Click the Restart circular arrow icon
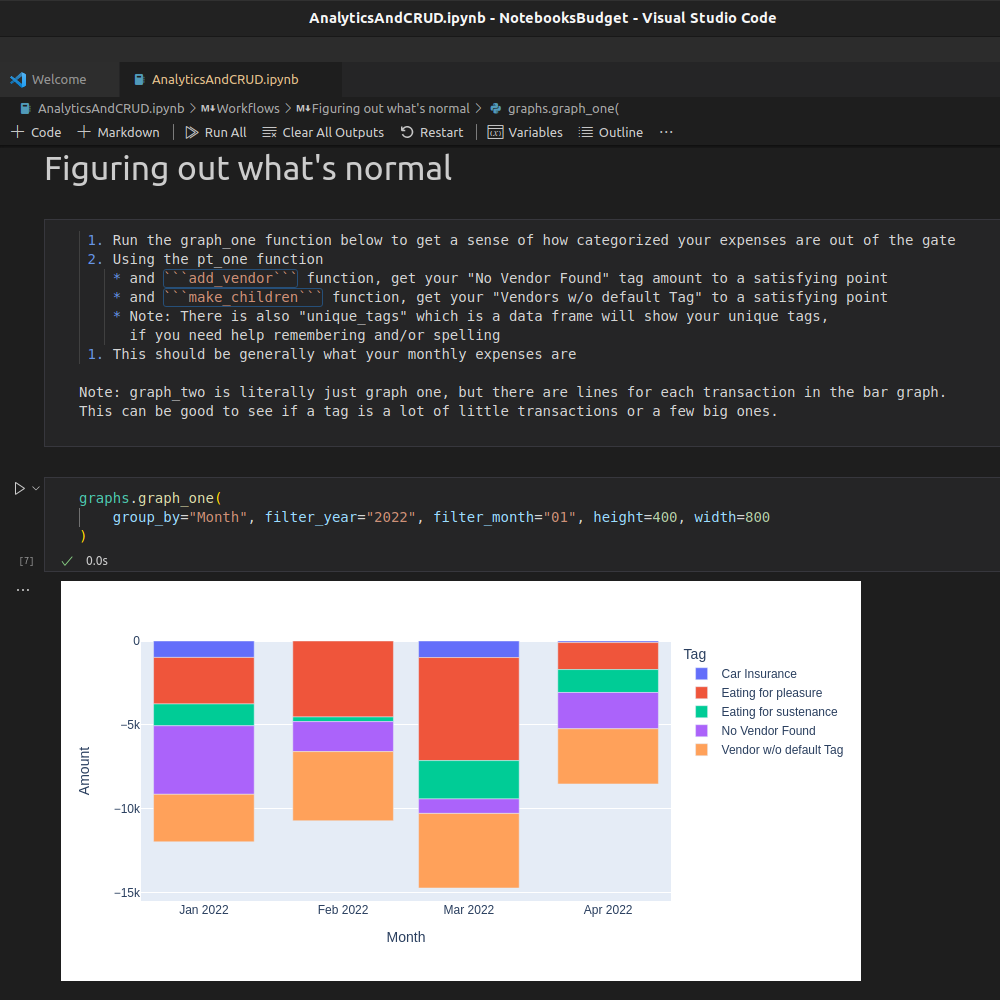Screen dimensions: 1000x1000 coord(407,132)
